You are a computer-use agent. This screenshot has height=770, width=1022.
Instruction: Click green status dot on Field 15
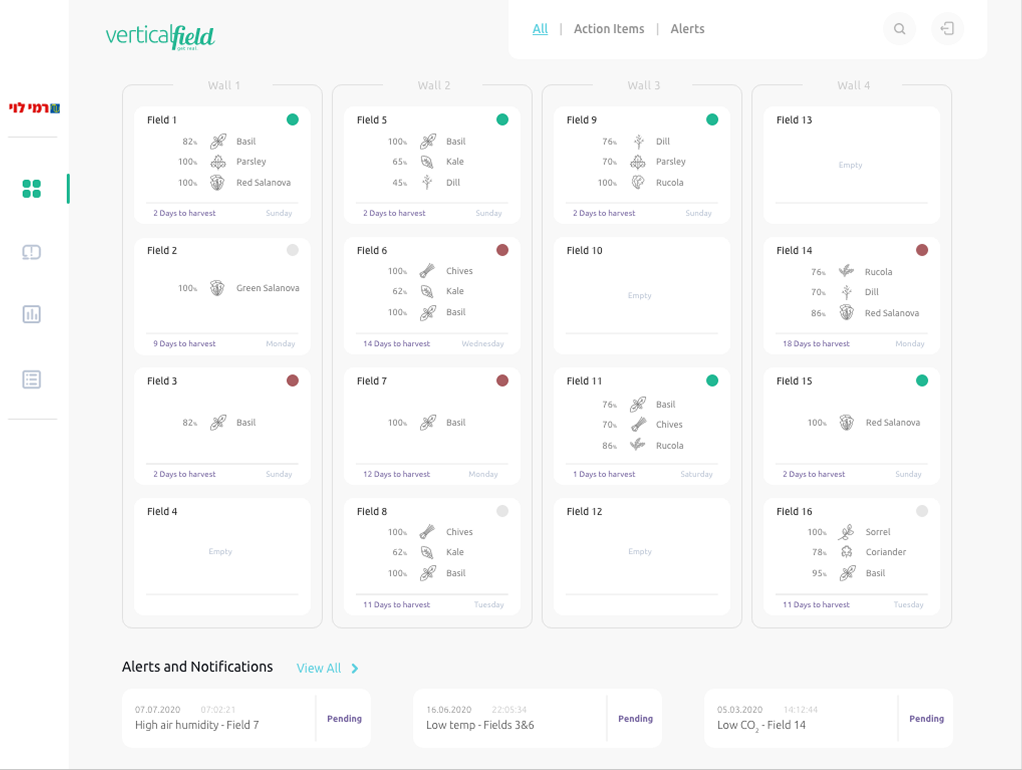922,381
